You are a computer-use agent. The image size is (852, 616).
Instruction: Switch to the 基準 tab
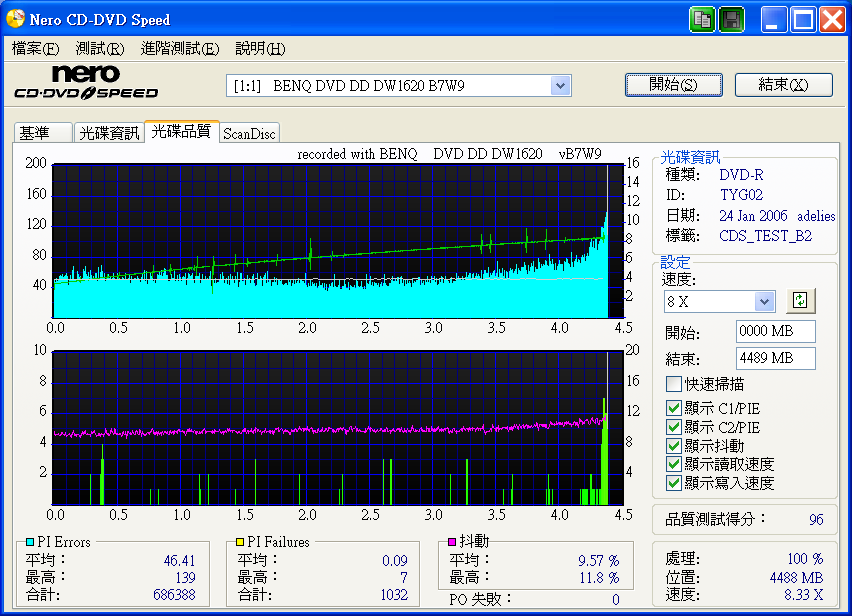(x=42, y=133)
